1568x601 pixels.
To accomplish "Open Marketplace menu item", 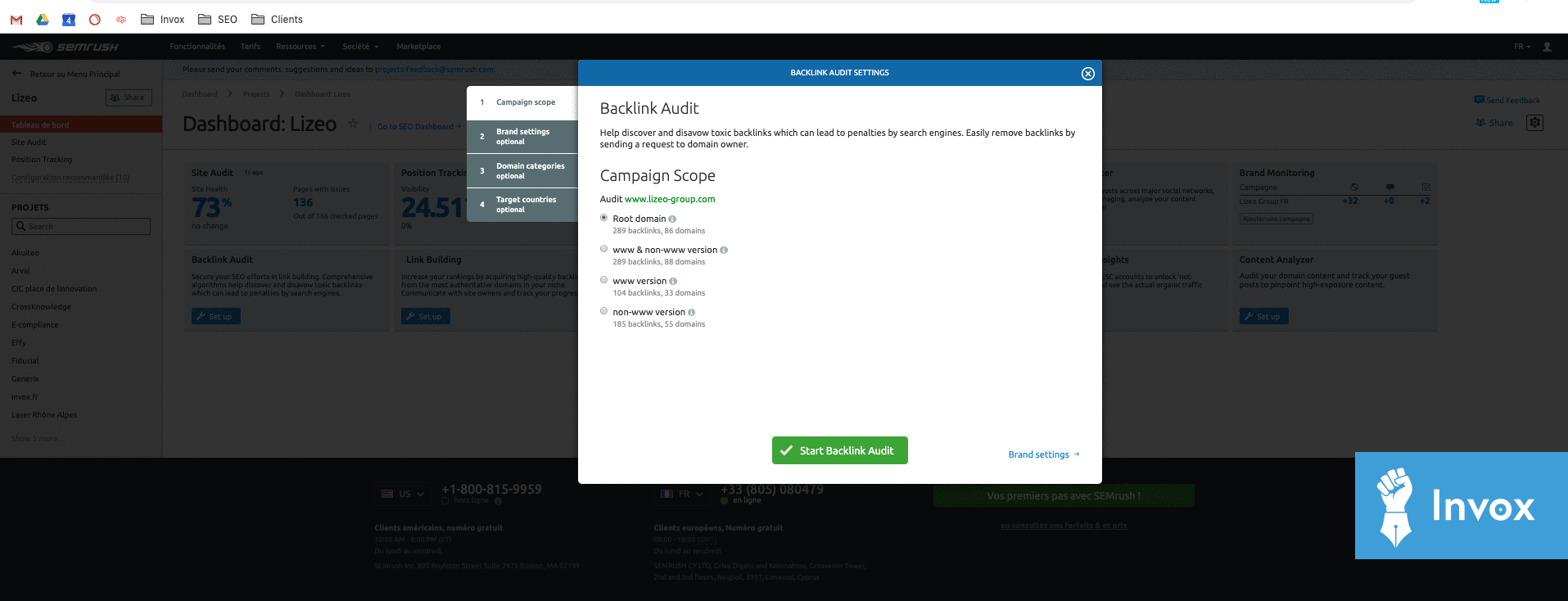I will point(418,47).
